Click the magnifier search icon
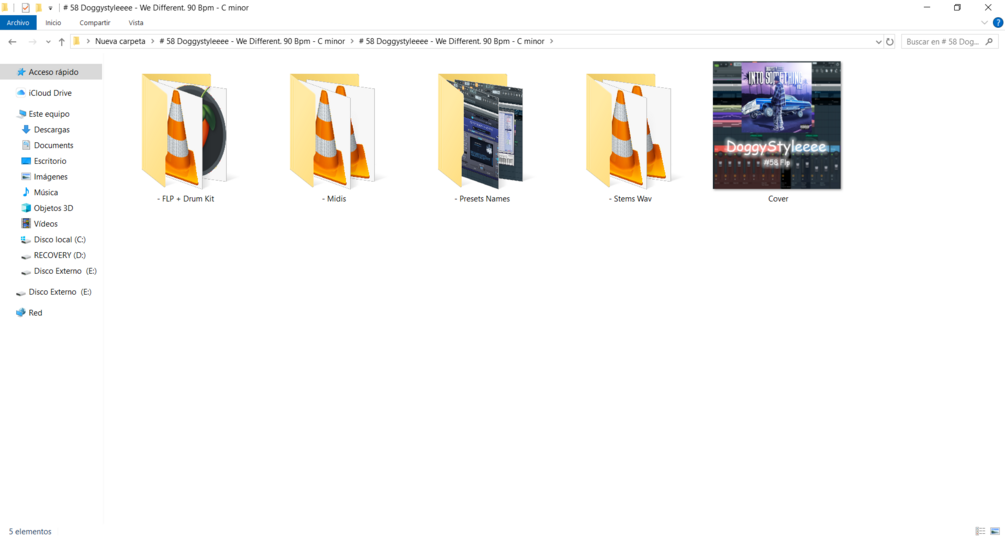Image resolution: width=1005 pixels, height=539 pixels. pos(989,42)
